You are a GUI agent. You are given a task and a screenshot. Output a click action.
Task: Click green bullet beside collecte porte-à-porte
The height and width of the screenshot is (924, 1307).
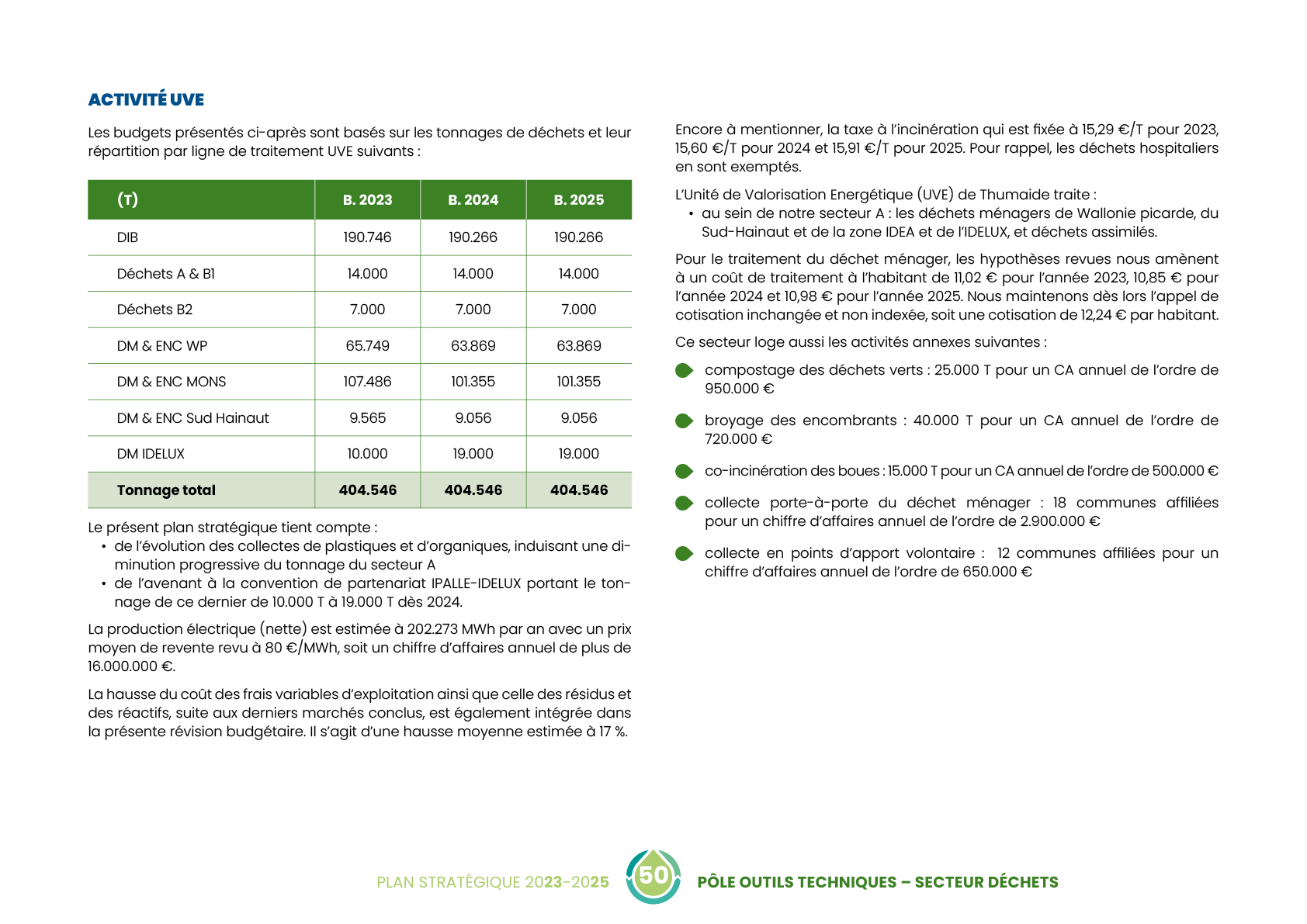684,504
